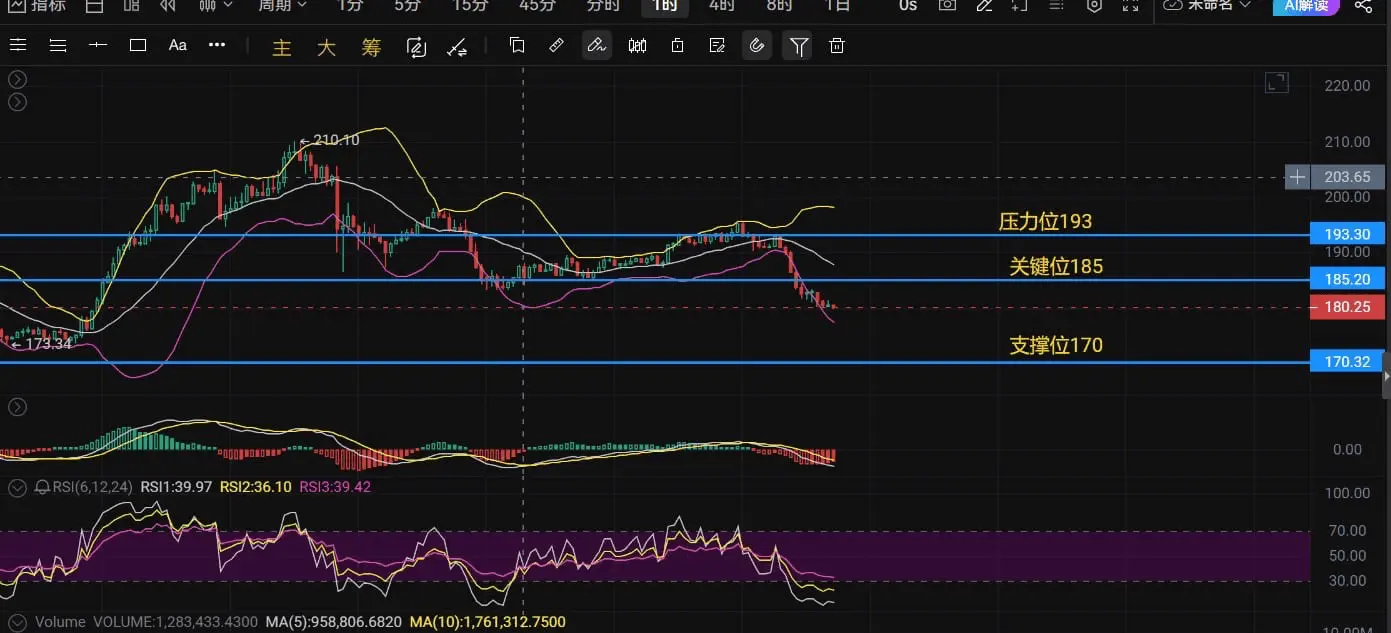1391x633 pixels.
Task: Toggle the magnet snap mode
Action: tap(757, 46)
